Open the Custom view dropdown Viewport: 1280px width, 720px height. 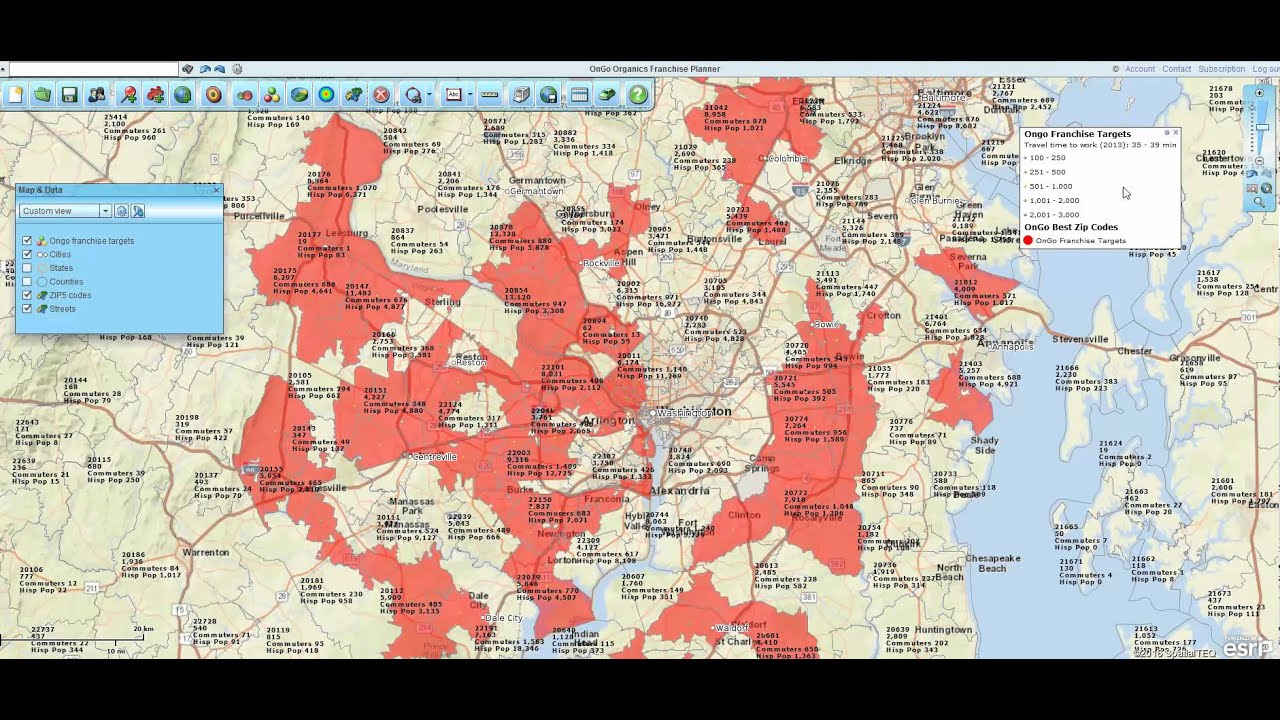tap(65, 211)
